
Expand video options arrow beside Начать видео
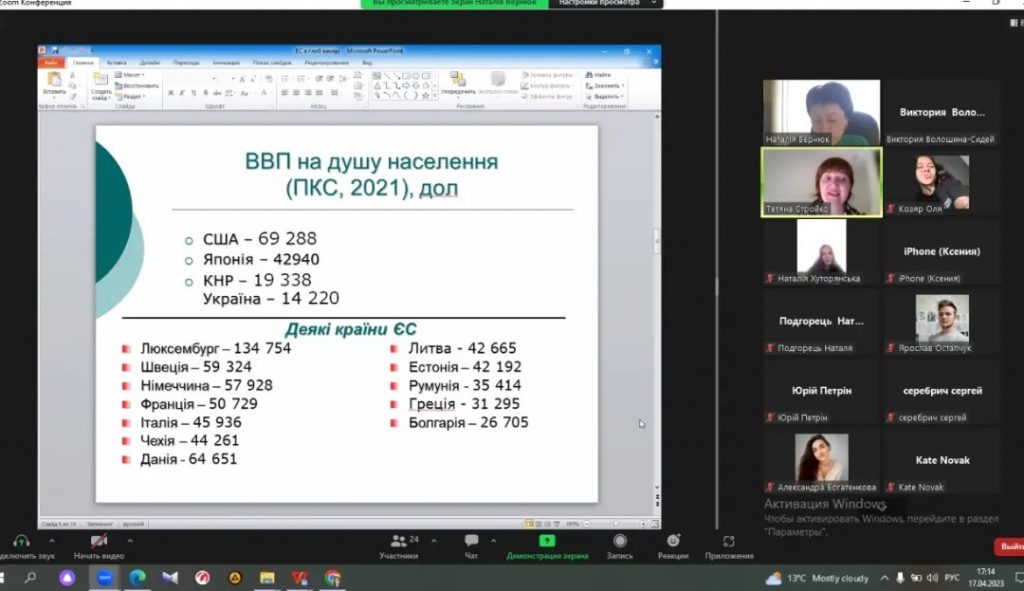tap(130, 539)
